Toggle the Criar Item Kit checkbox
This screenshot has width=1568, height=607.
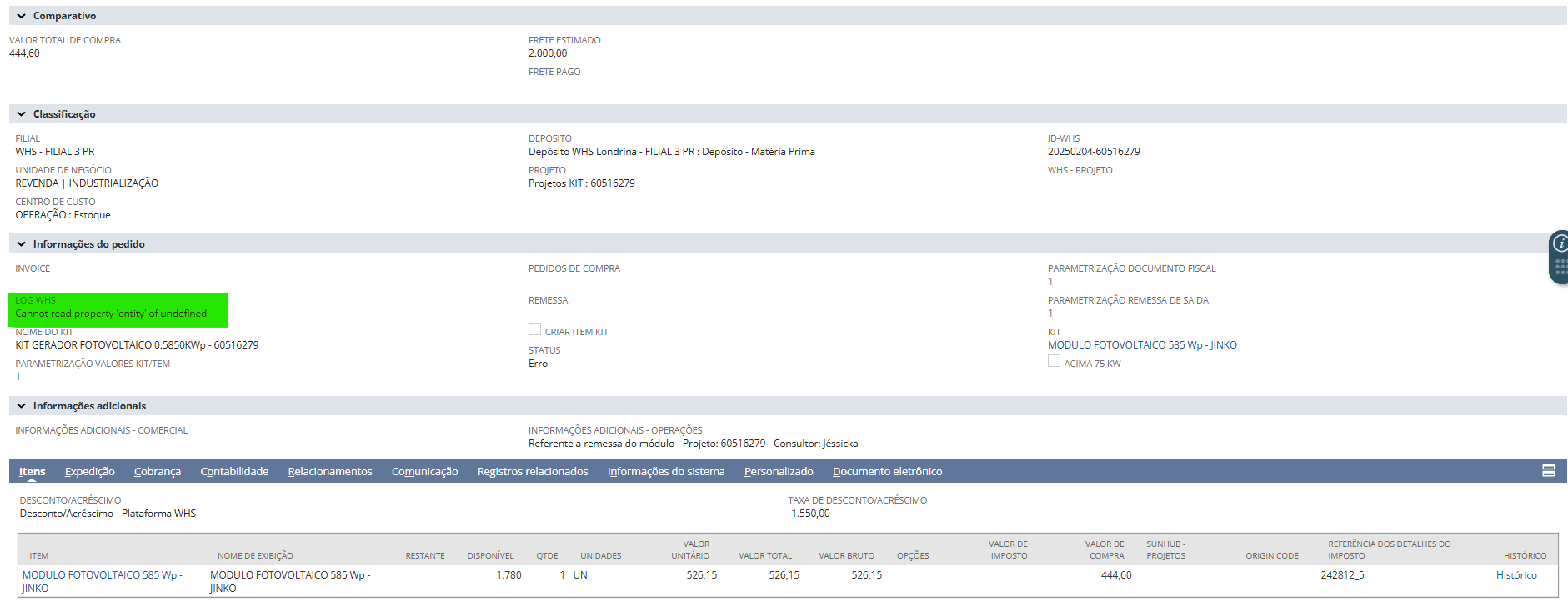coord(534,329)
